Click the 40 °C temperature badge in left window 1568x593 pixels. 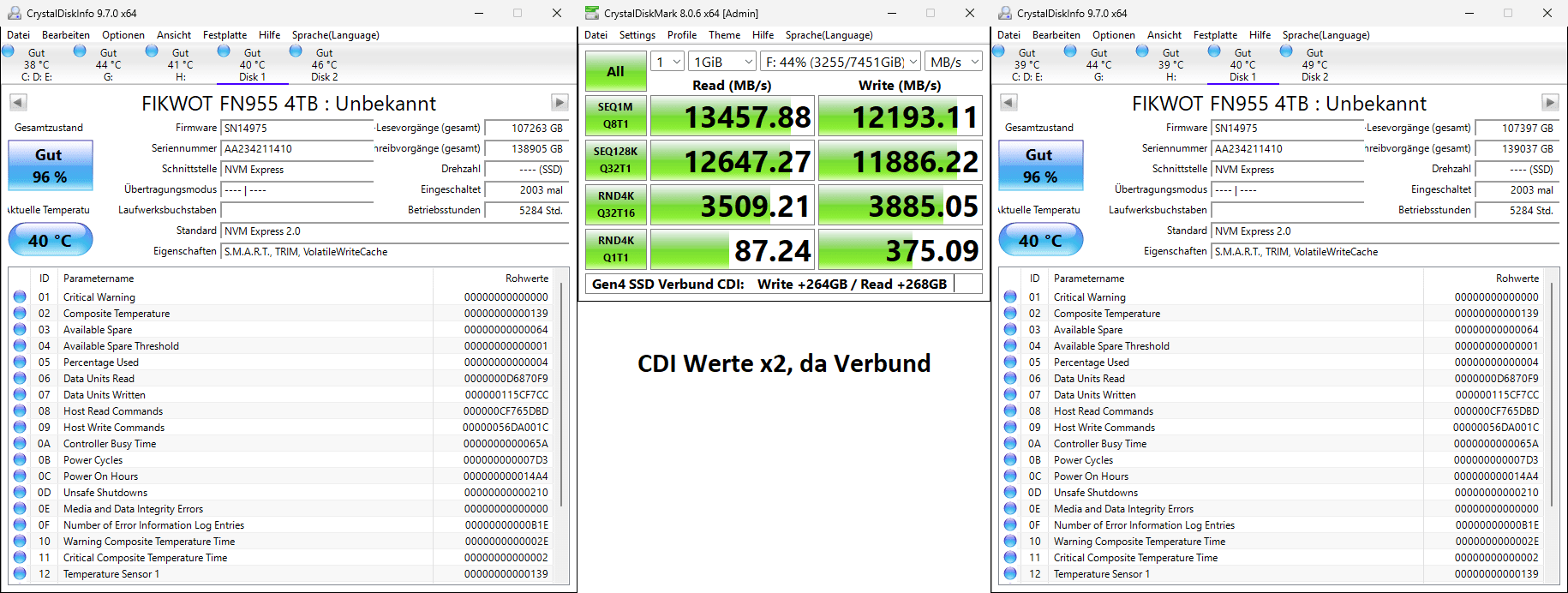(51, 240)
